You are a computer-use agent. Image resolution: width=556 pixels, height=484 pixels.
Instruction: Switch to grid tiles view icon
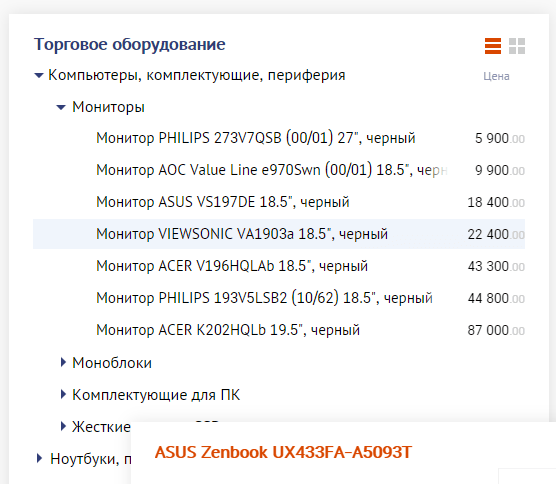coord(517,46)
